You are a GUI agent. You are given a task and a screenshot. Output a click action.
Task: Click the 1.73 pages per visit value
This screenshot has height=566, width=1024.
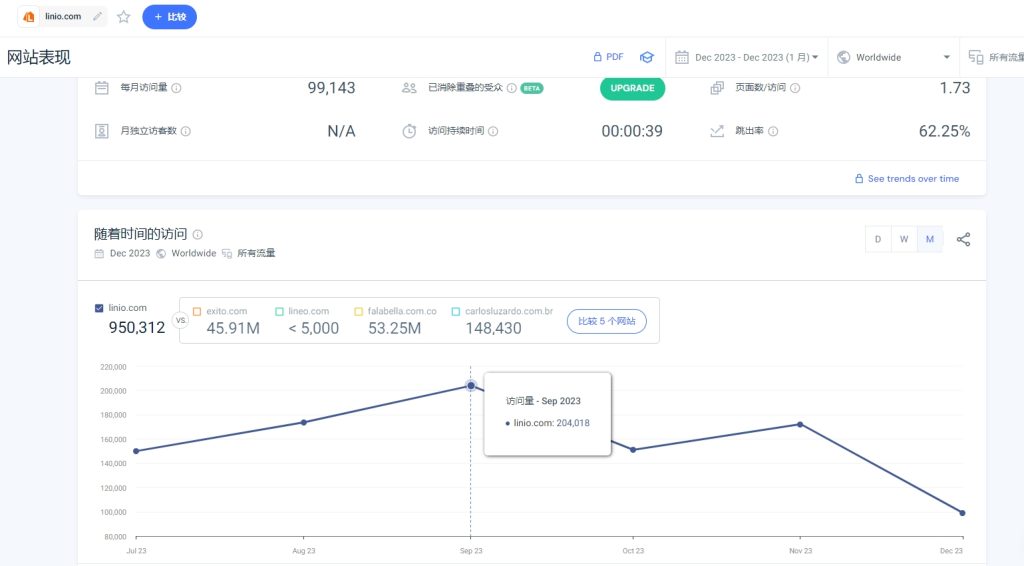pos(955,88)
